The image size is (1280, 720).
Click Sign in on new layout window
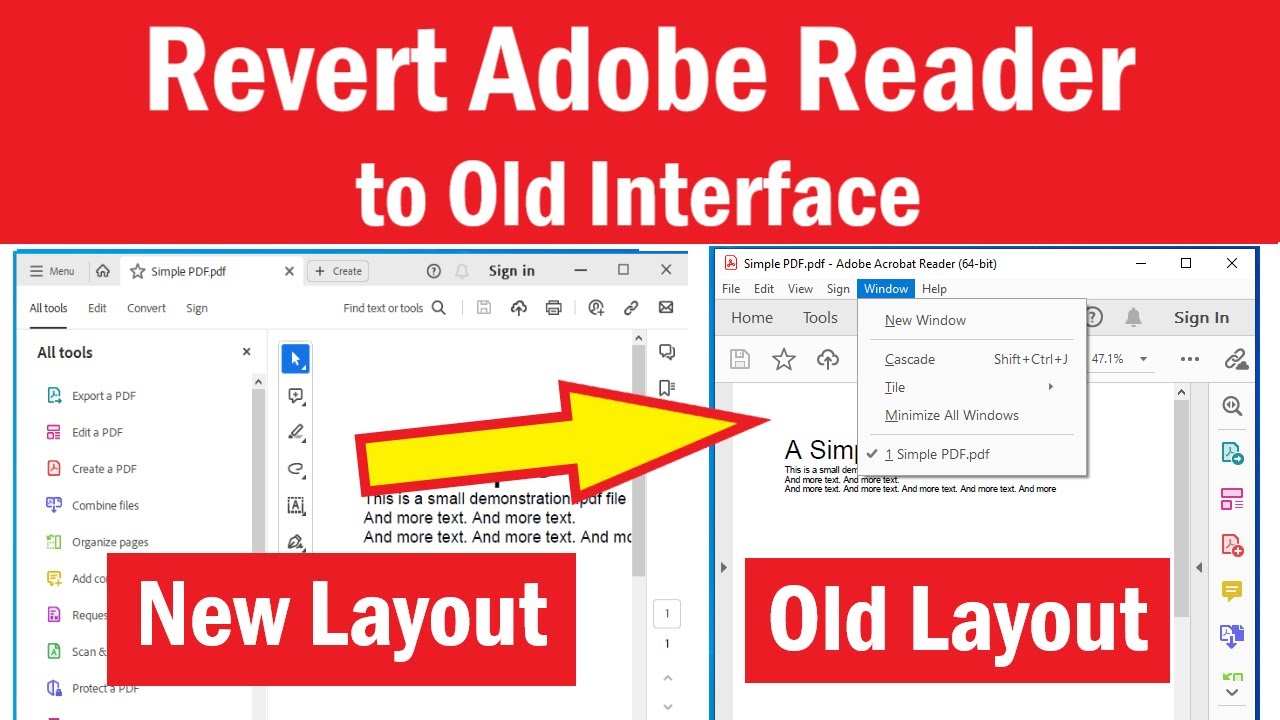[x=512, y=271]
